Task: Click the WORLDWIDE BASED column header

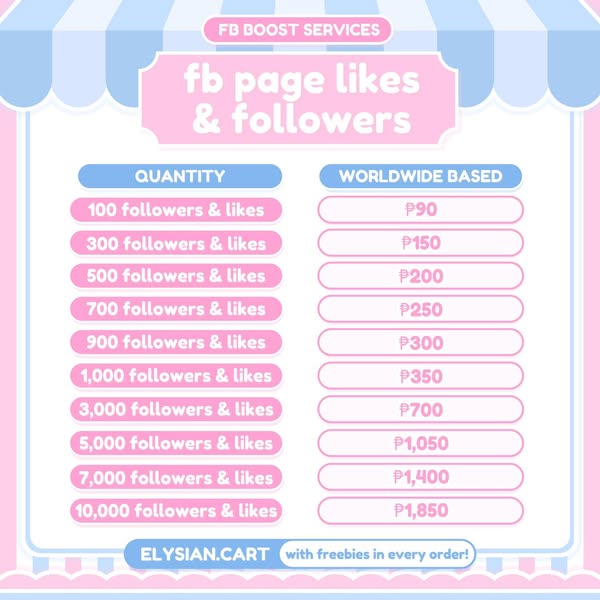Action: coord(420,177)
